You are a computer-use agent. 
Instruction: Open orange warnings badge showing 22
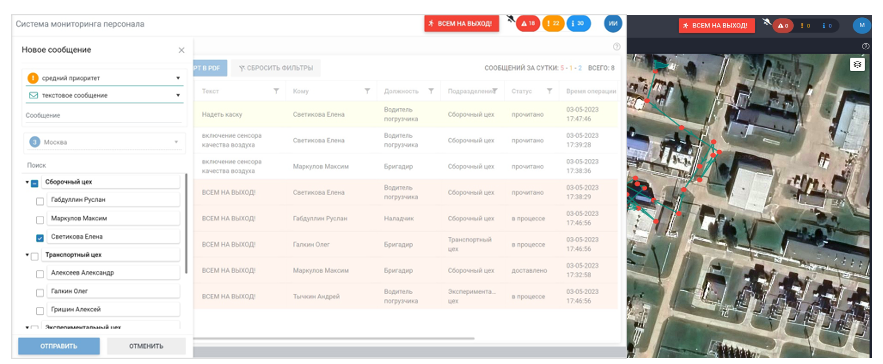(553, 24)
